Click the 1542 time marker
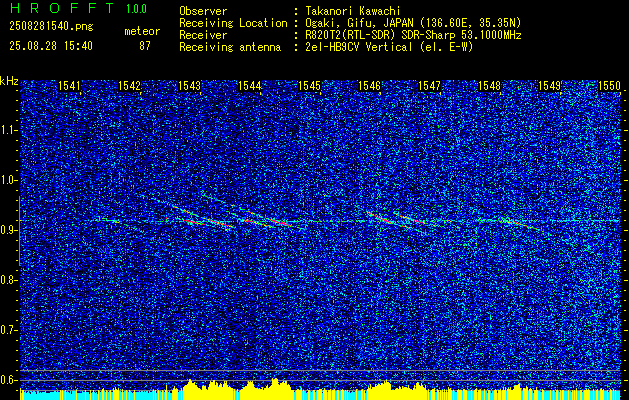Viewport: 629px width, 400px height. (129, 86)
